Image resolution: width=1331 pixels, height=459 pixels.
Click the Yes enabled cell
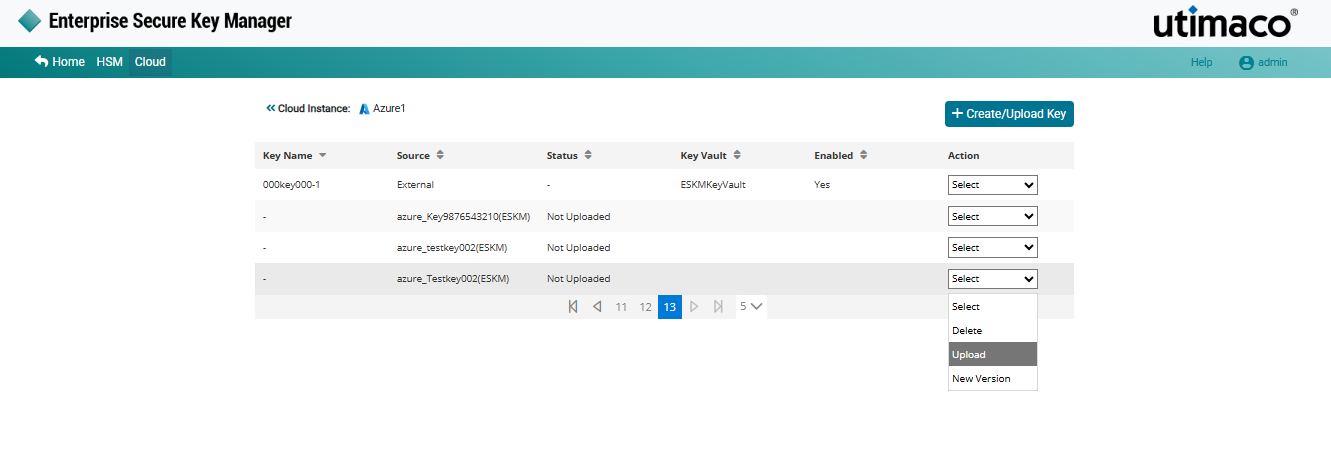tap(822, 185)
